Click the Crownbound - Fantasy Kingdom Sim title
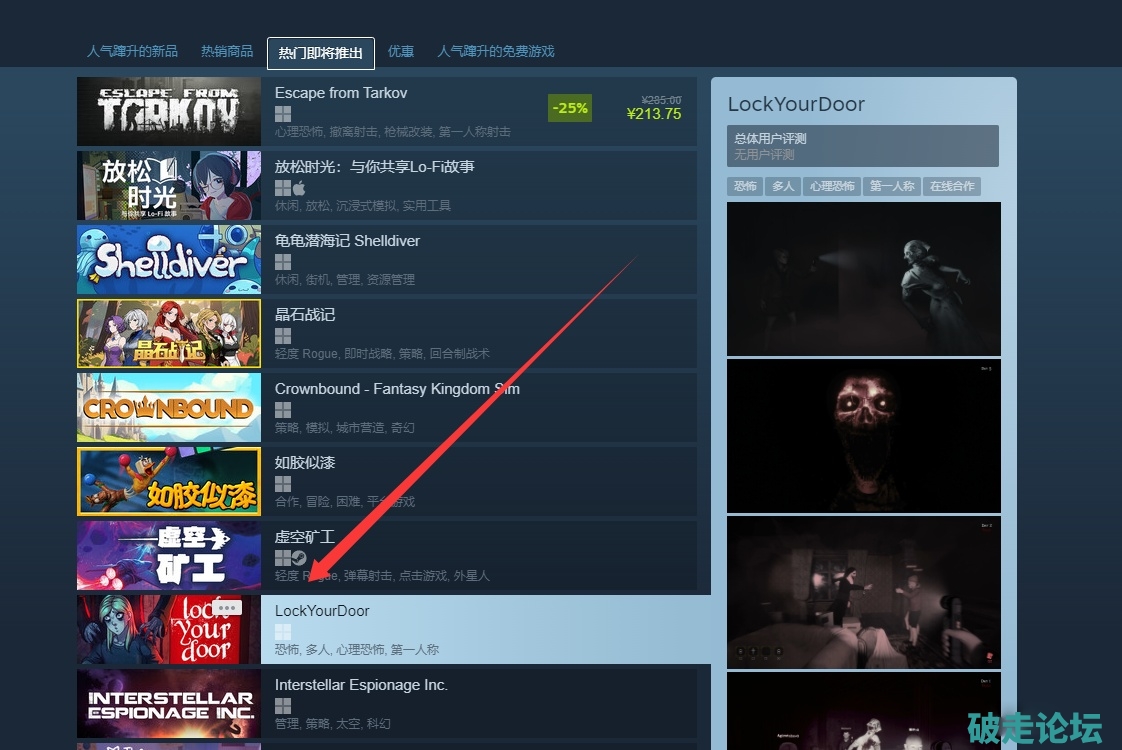Image resolution: width=1122 pixels, height=750 pixels. point(397,389)
